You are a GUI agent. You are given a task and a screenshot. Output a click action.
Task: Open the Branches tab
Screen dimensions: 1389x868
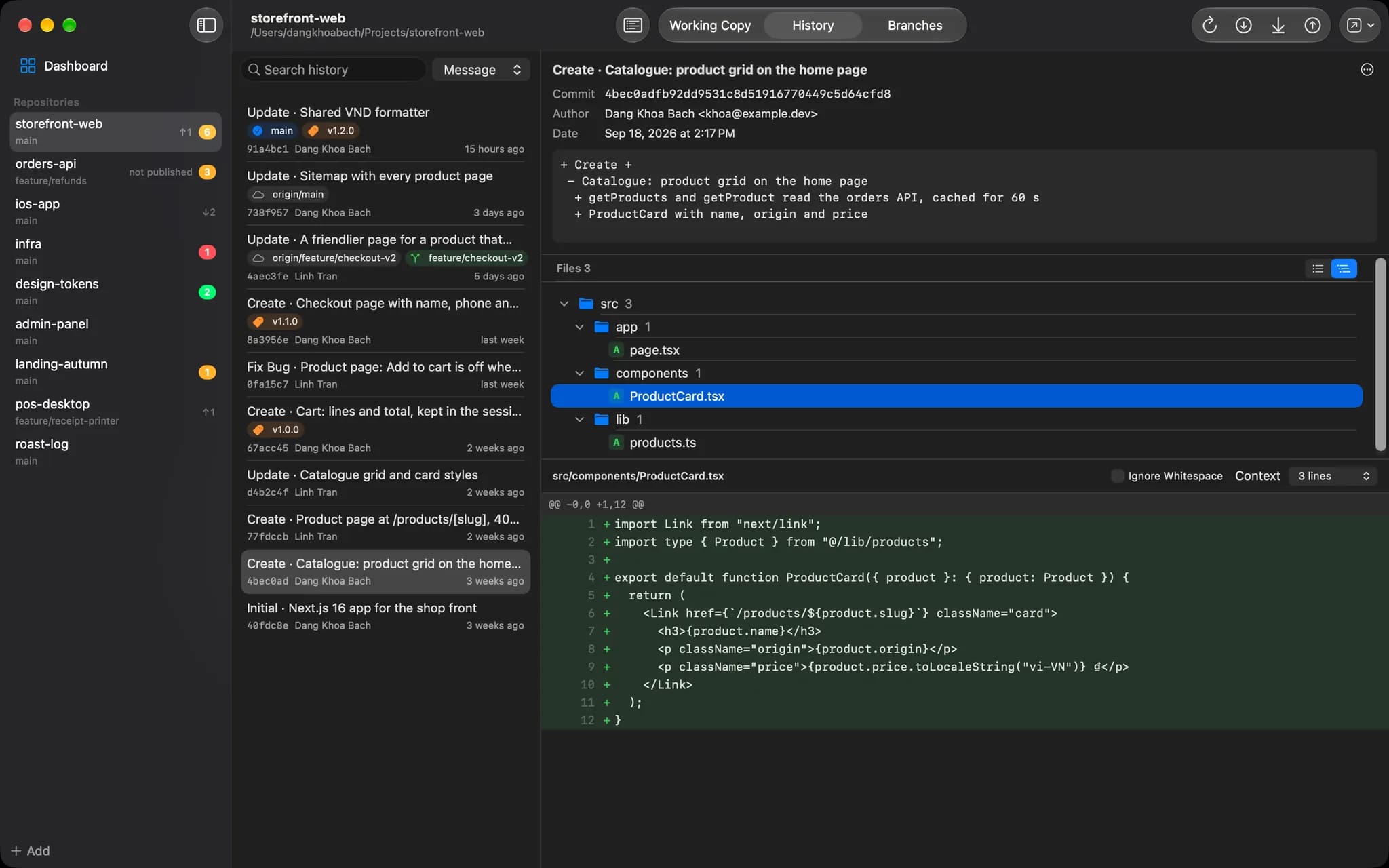point(914,25)
